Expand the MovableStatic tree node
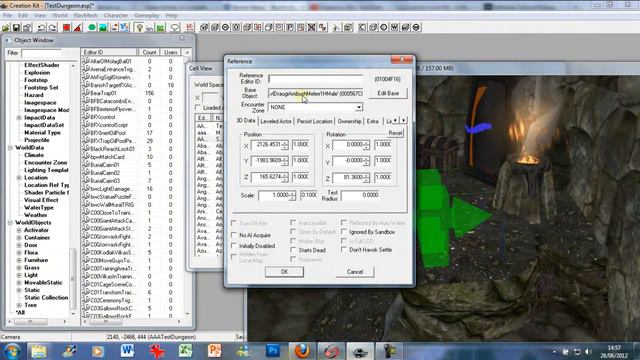 19,283
